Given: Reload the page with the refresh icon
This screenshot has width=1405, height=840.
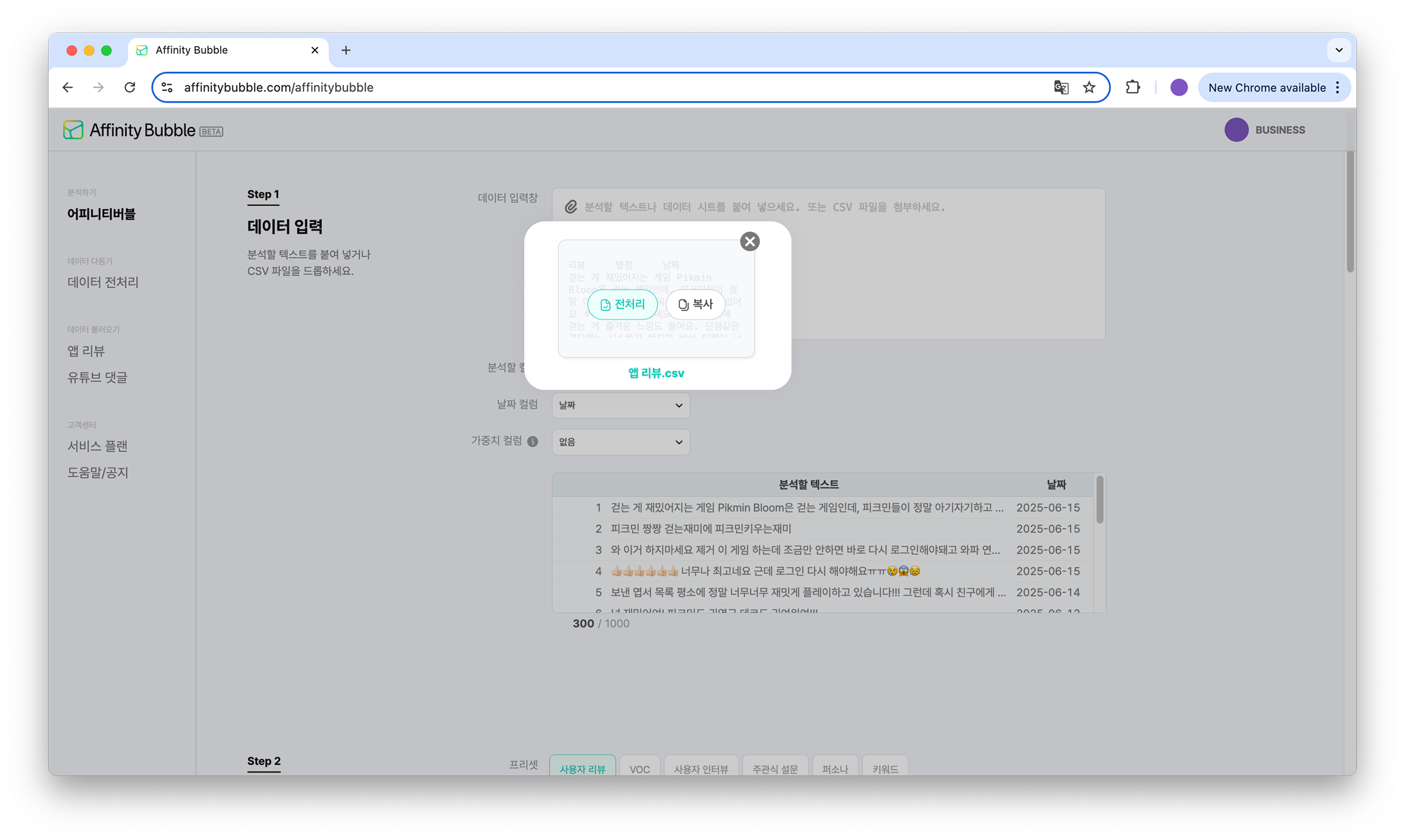Looking at the screenshot, I should (x=130, y=88).
